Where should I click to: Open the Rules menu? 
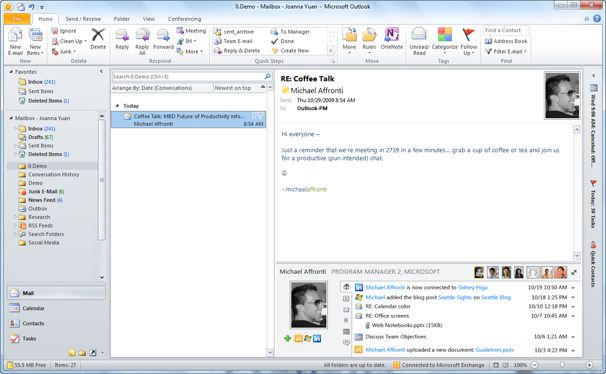[x=369, y=41]
